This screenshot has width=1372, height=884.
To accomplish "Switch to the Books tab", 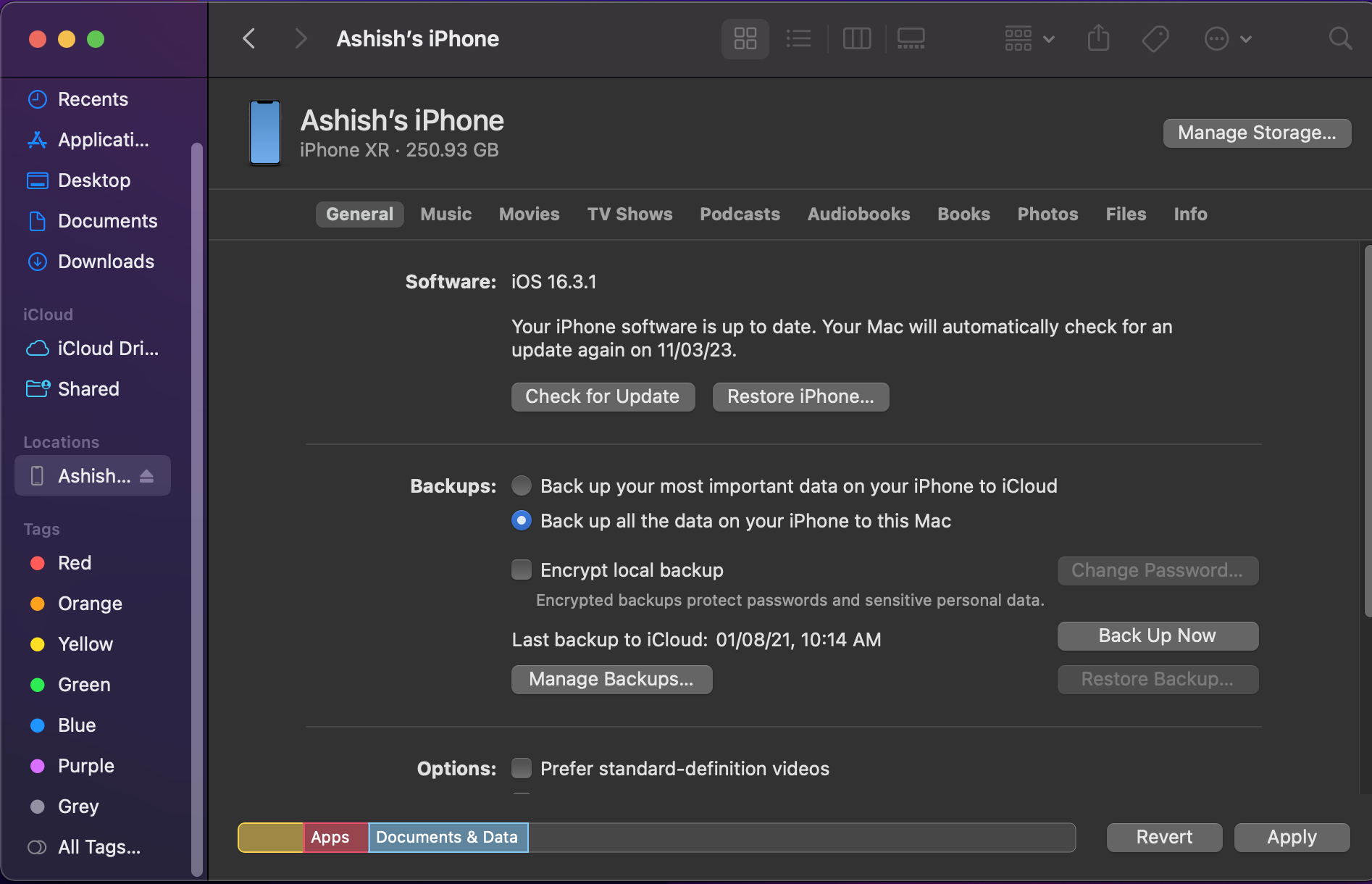I will [x=964, y=214].
